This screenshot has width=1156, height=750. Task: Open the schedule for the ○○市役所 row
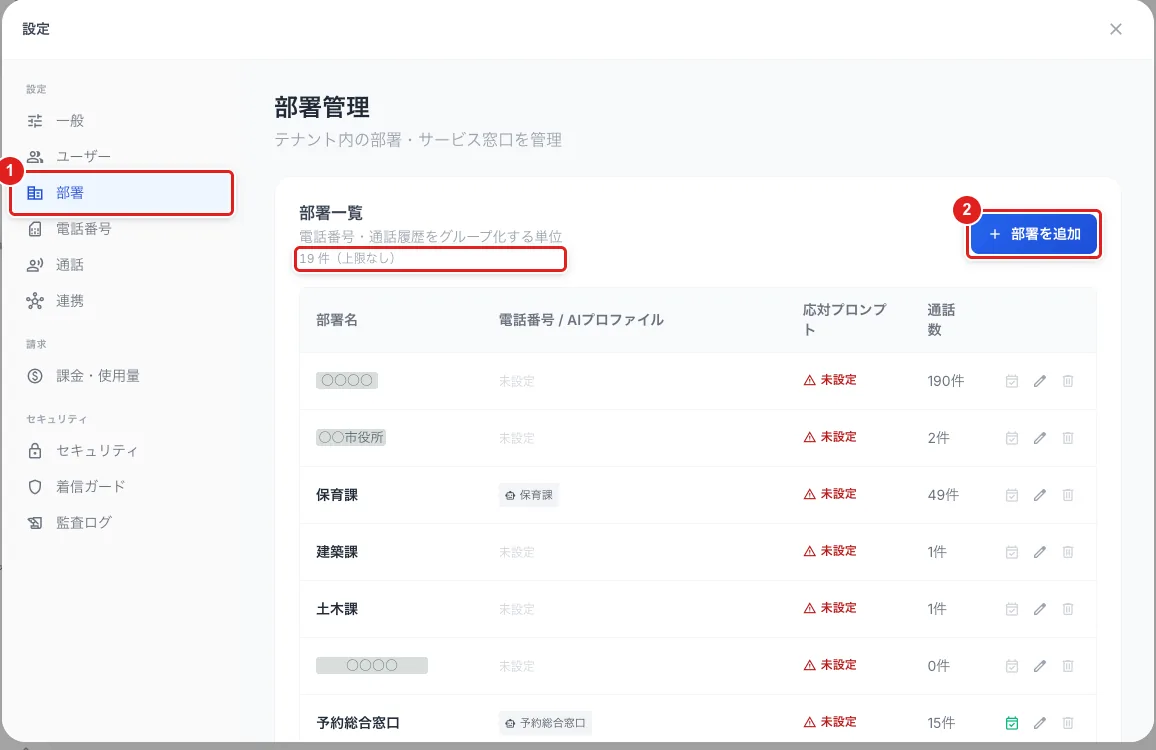click(x=1012, y=438)
